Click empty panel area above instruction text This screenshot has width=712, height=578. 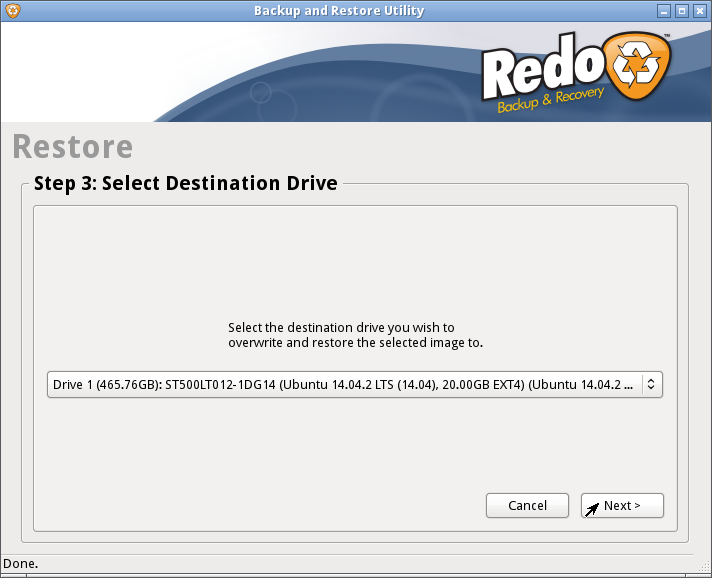(355, 260)
